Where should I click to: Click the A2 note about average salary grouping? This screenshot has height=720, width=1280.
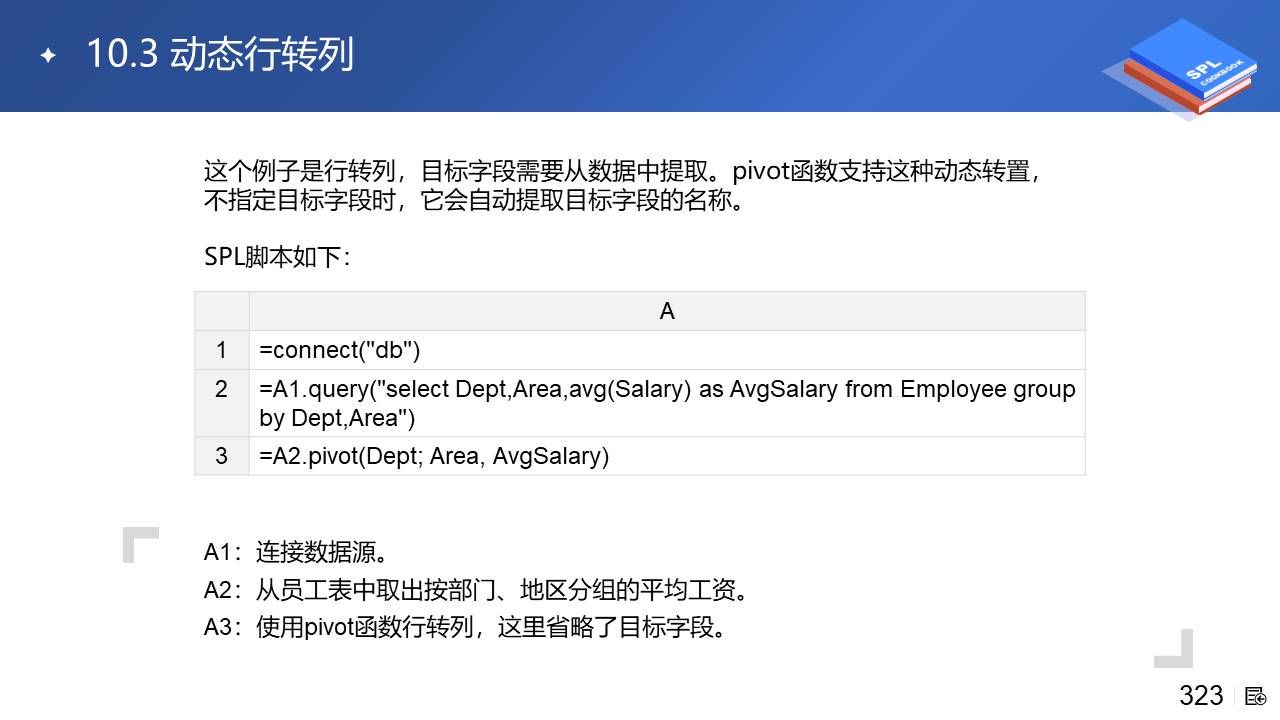476,590
